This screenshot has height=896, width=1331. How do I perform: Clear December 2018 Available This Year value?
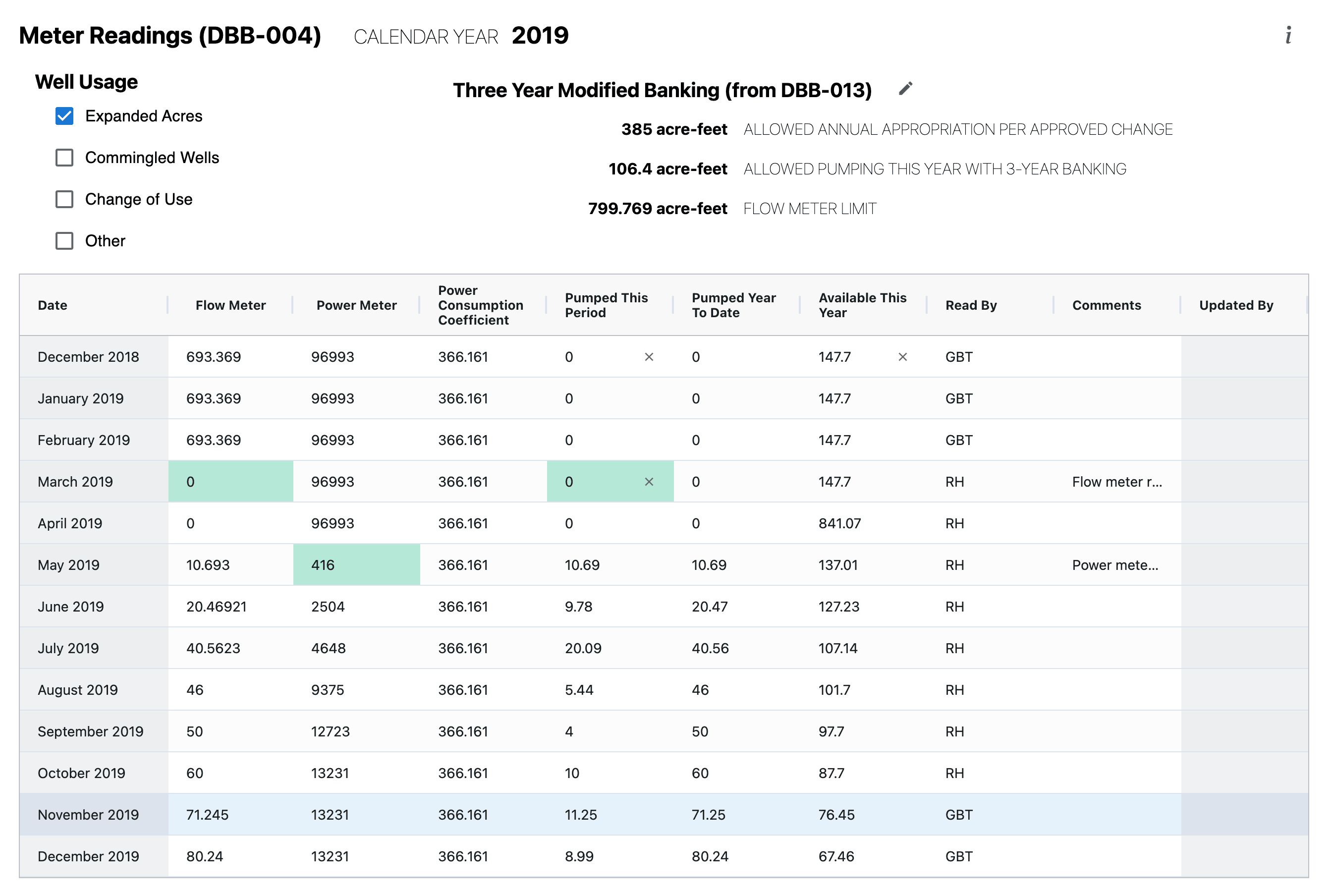click(902, 357)
